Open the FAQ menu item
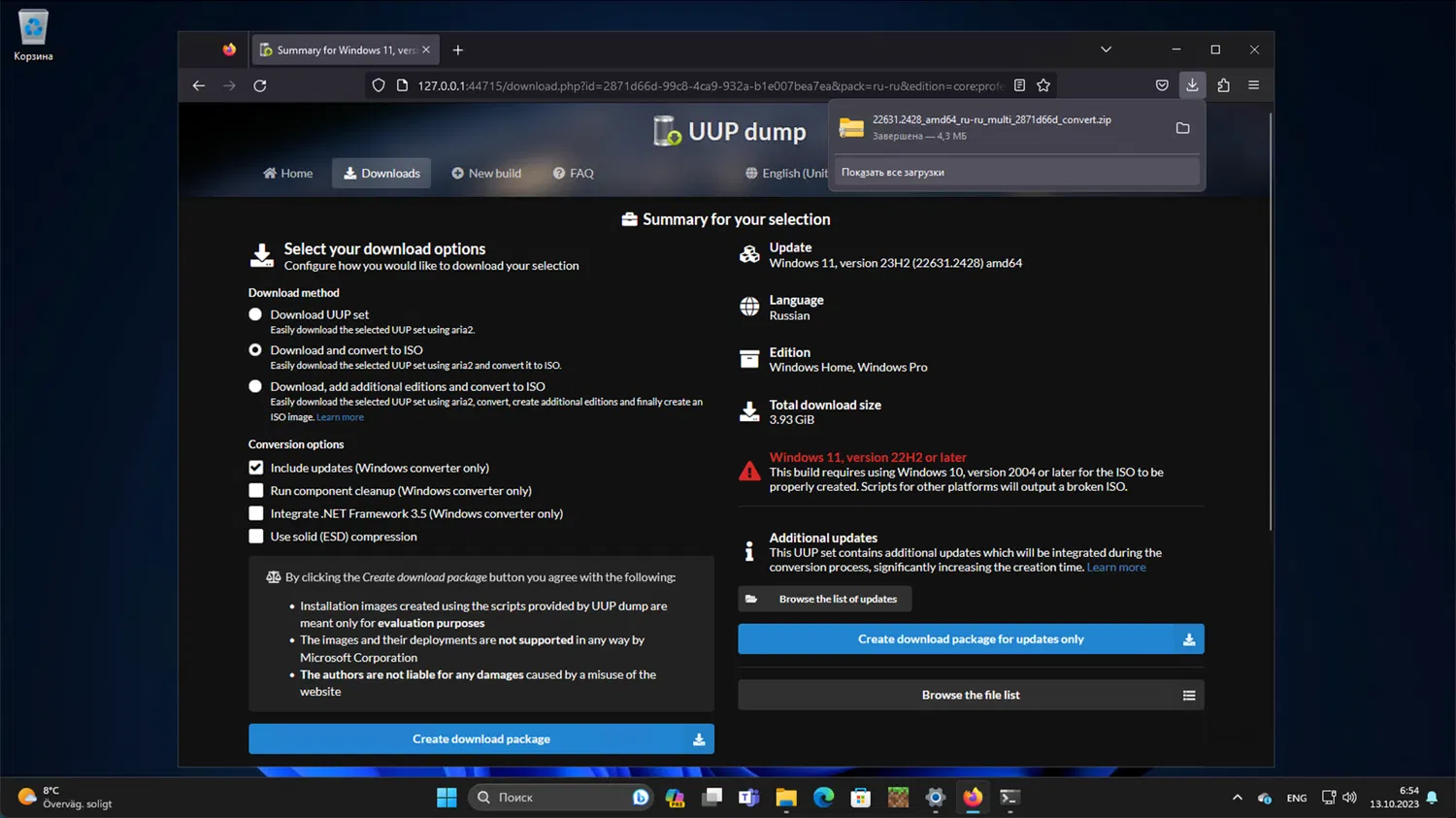This screenshot has width=1456, height=818. (574, 173)
